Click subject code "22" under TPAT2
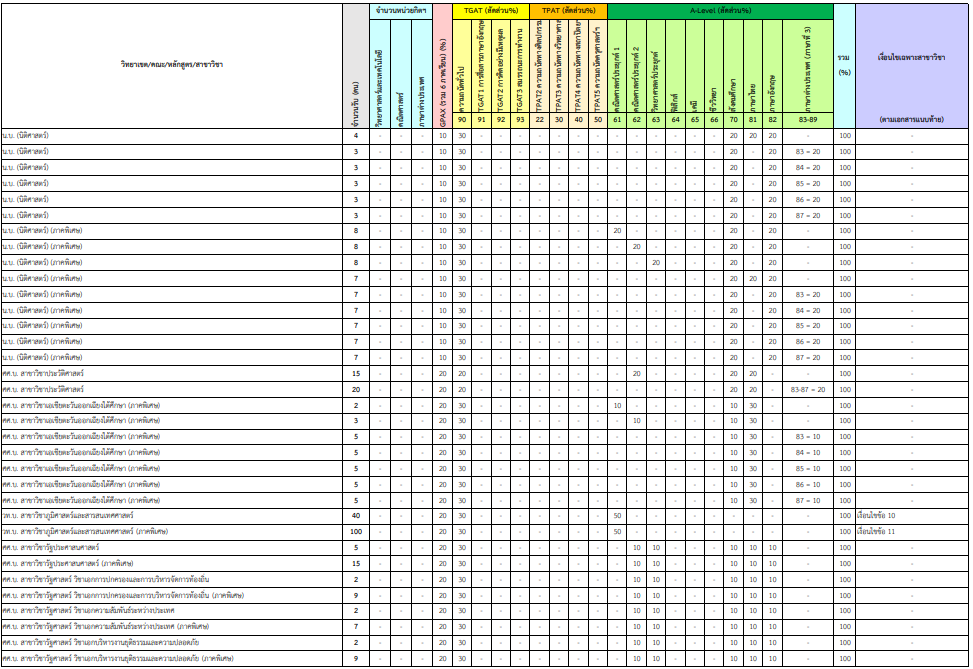This screenshot has width=973, height=669. point(540,120)
